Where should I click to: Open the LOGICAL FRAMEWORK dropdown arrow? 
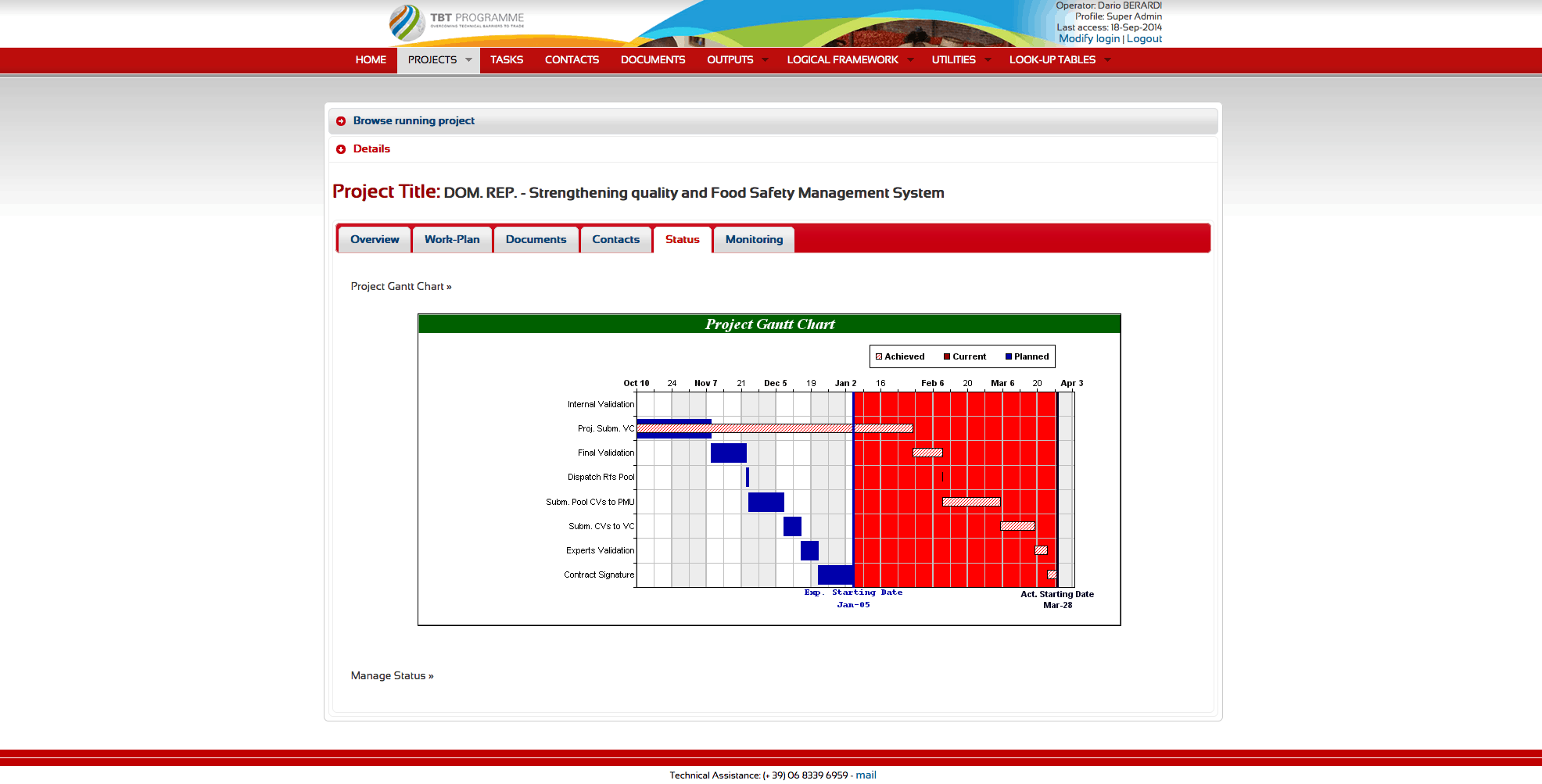tap(910, 60)
